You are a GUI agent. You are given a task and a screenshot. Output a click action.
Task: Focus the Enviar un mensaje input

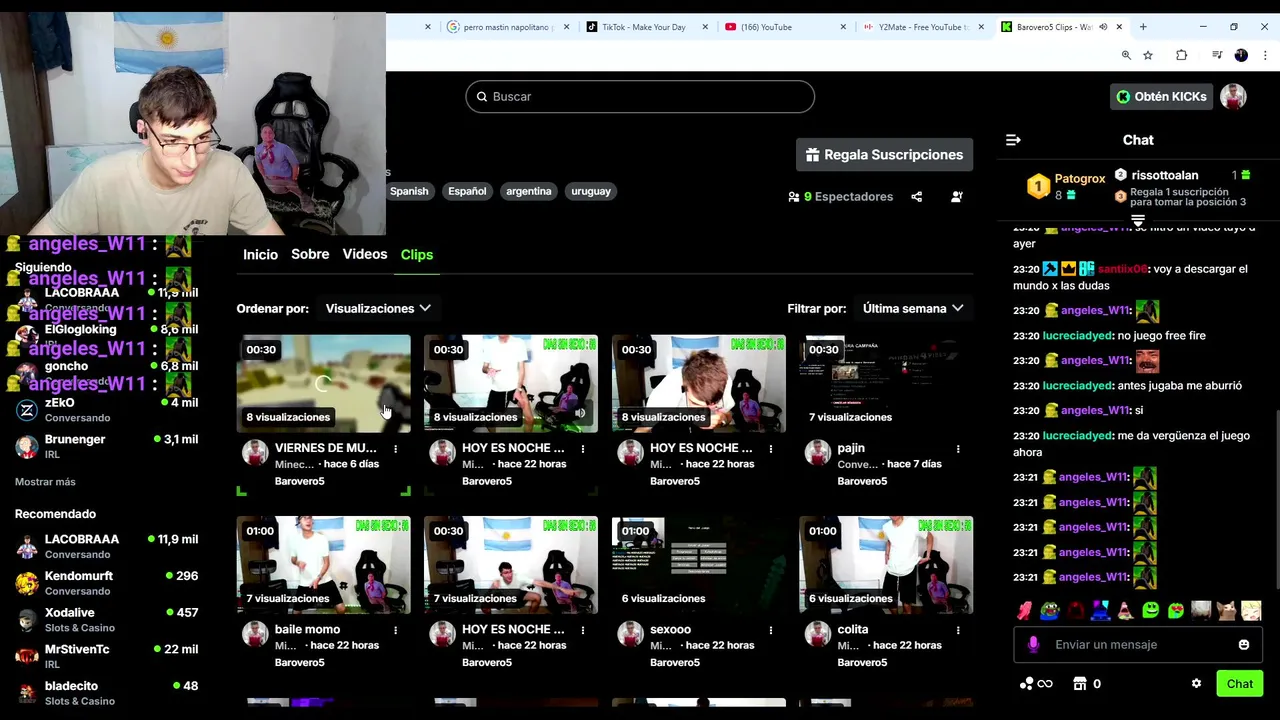(1139, 645)
